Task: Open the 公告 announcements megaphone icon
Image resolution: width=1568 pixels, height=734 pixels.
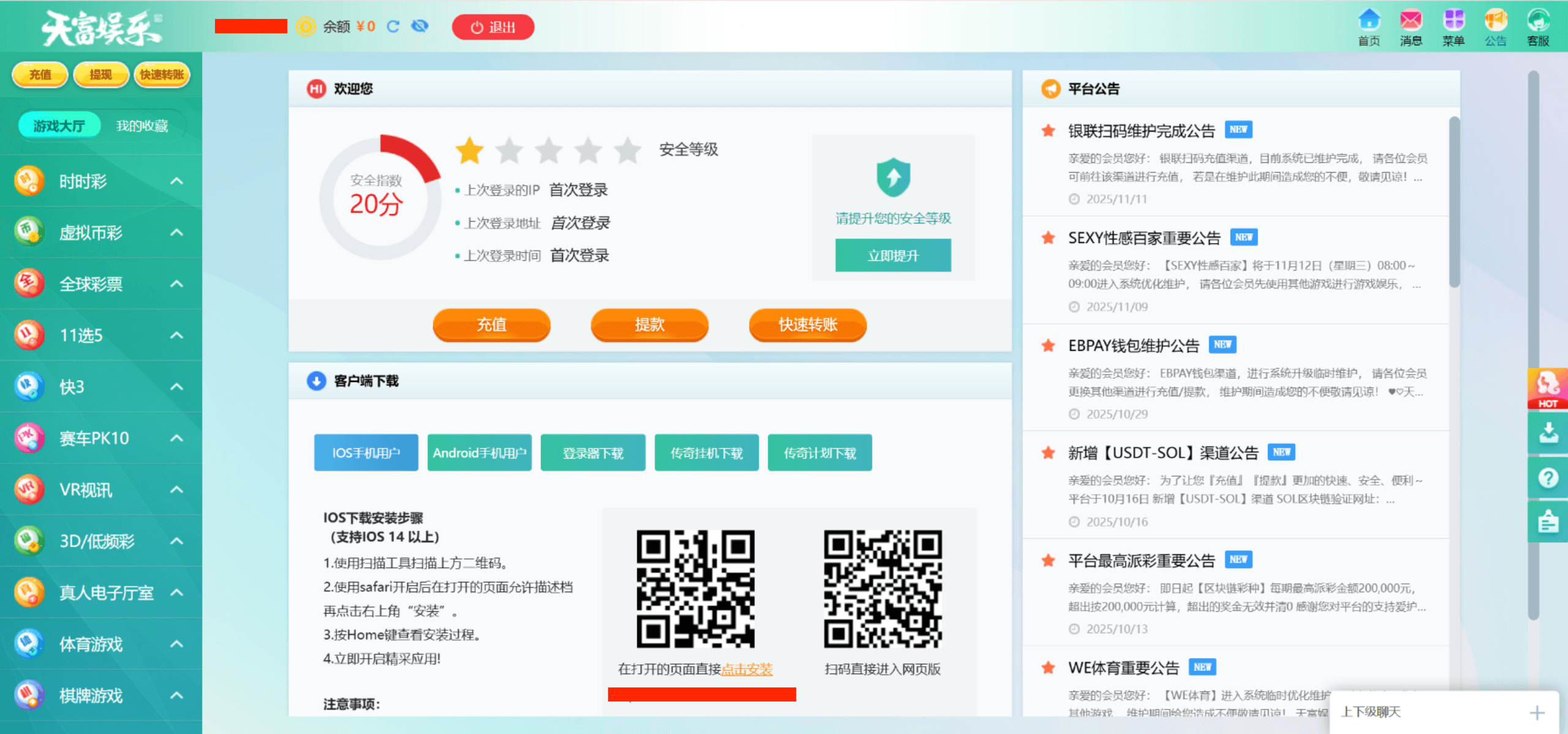Action: tap(1495, 21)
